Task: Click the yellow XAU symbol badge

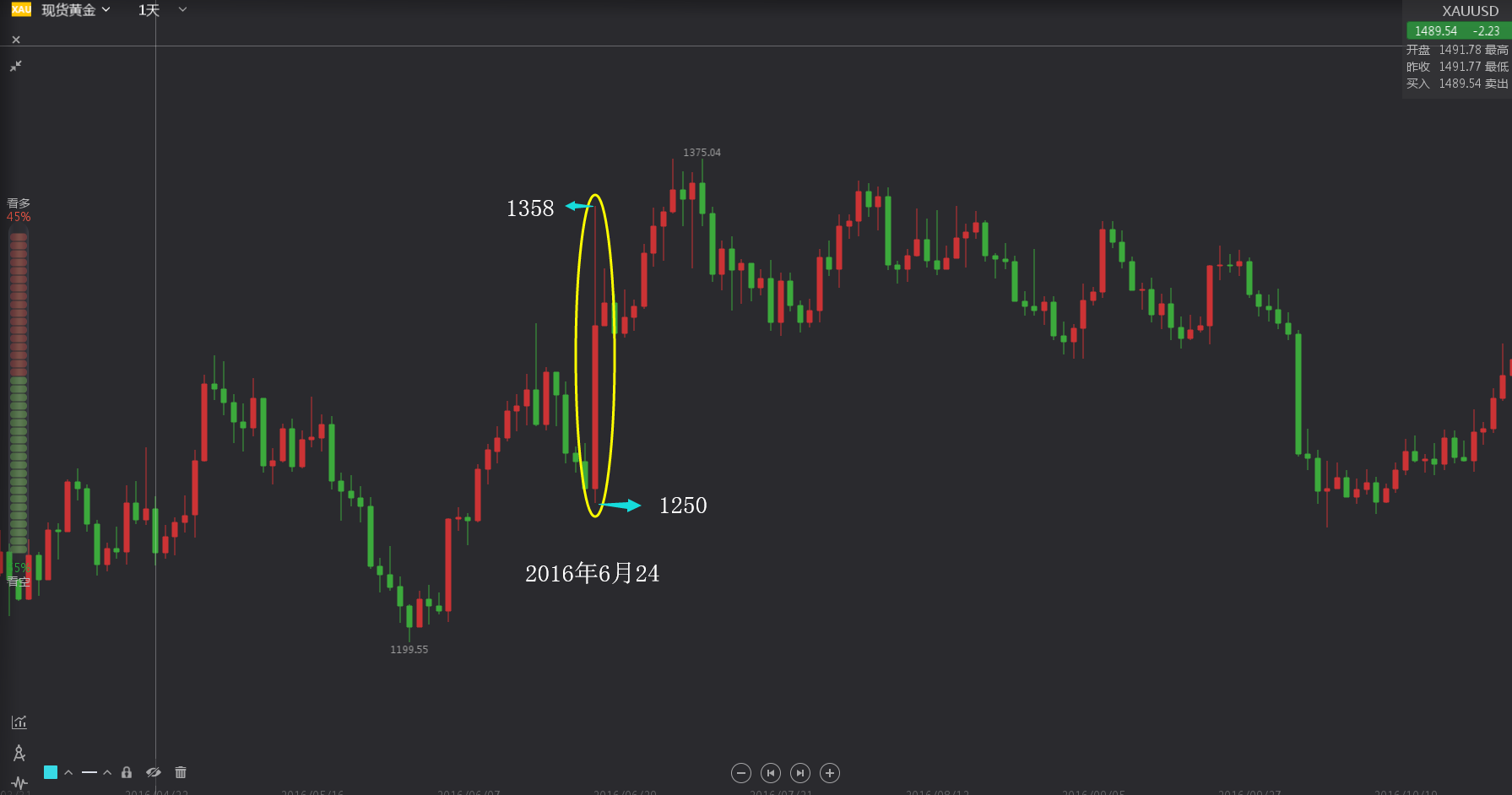Action: pyautogui.click(x=21, y=9)
